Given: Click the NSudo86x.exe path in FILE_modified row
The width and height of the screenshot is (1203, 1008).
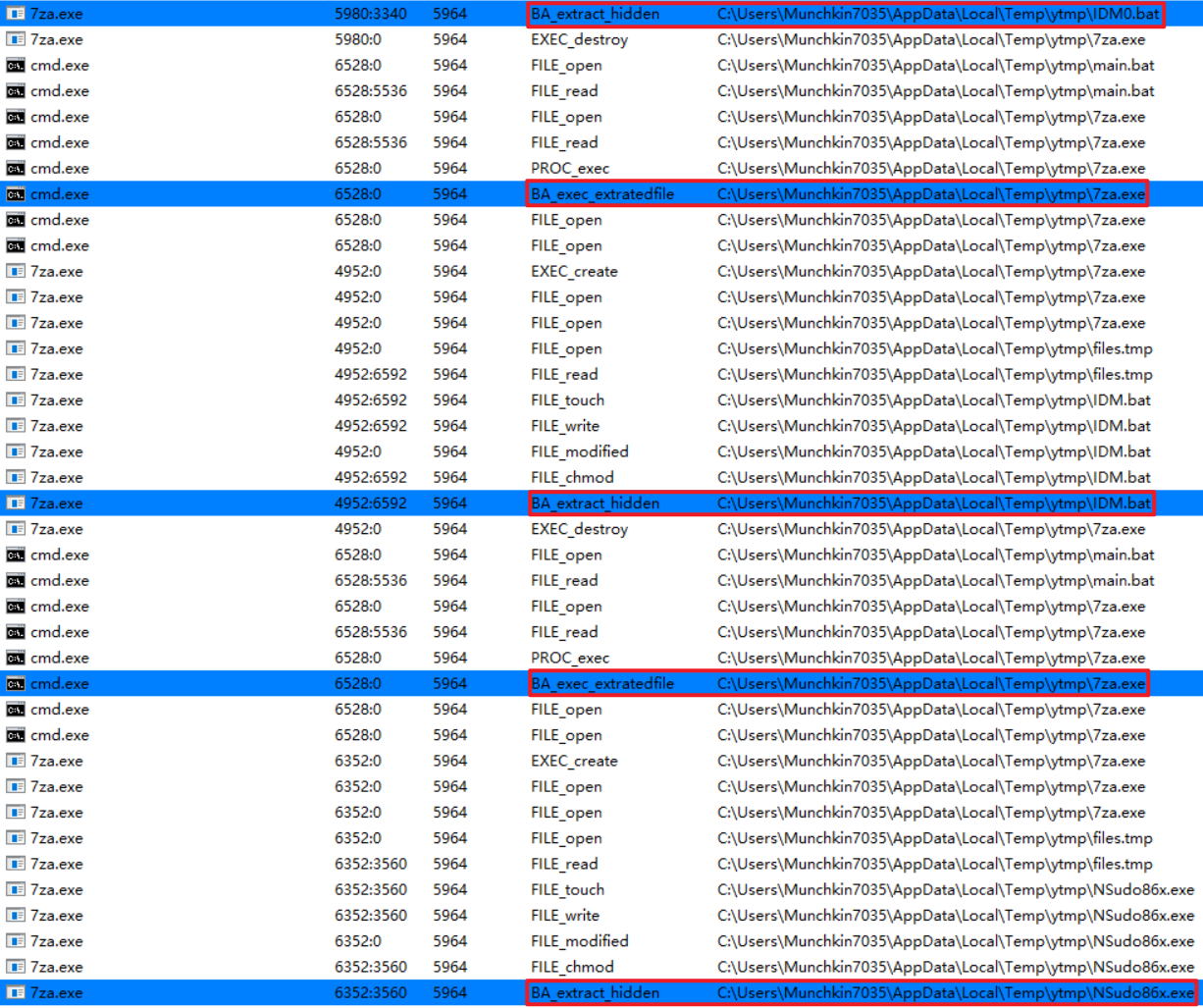Looking at the screenshot, I should (x=955, y=940).
